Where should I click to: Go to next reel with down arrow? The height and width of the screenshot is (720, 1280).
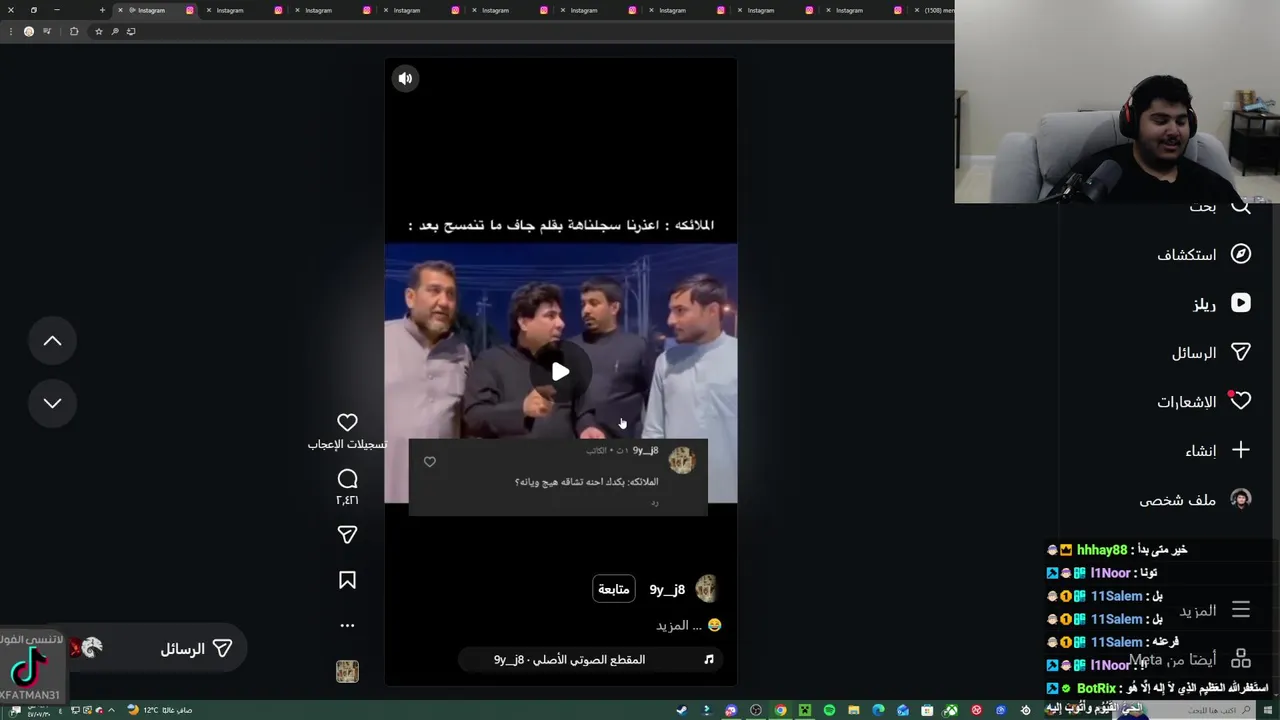click(x=52, y=403)
